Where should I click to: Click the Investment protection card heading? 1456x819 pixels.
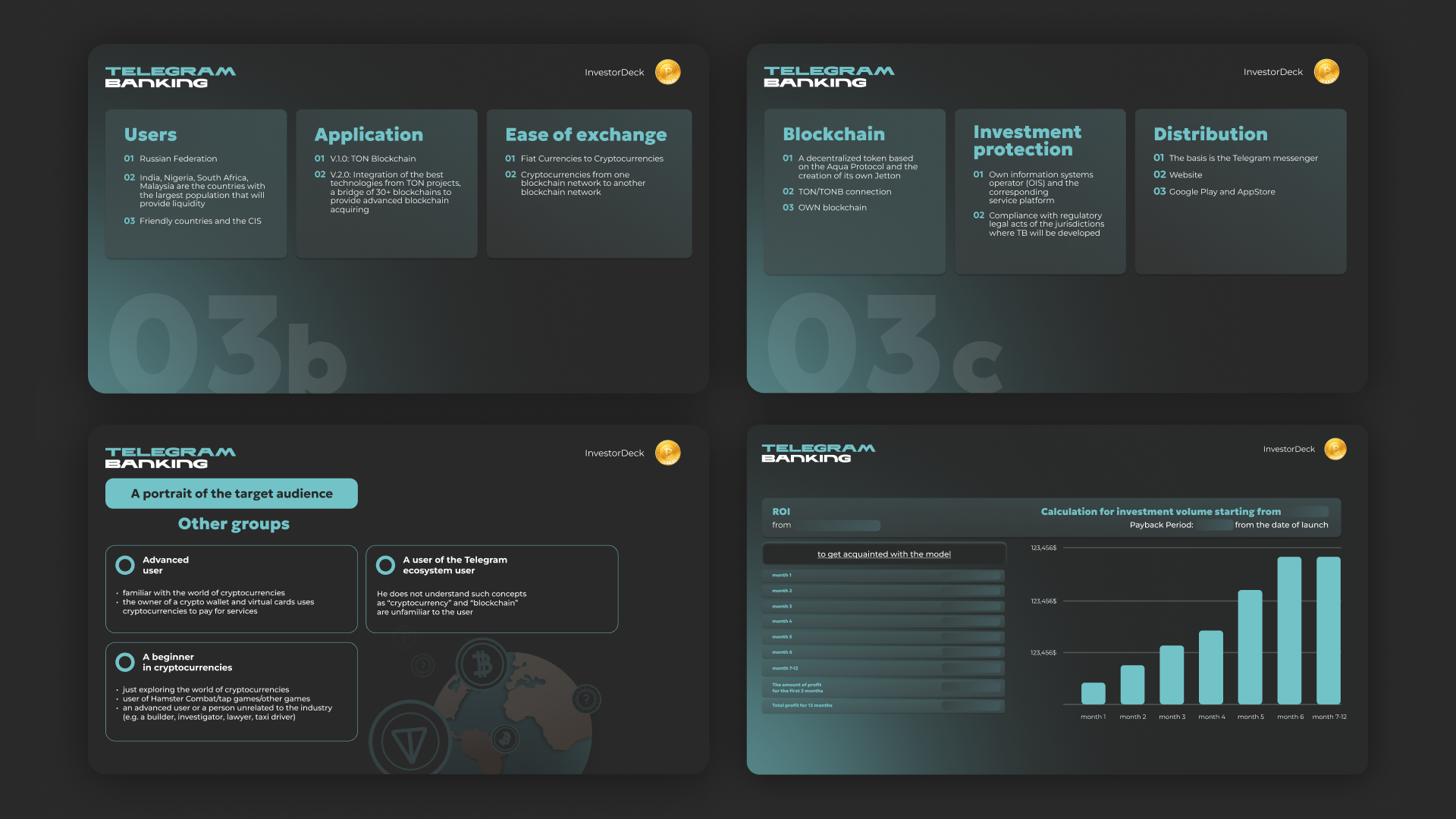[1027, 141]
